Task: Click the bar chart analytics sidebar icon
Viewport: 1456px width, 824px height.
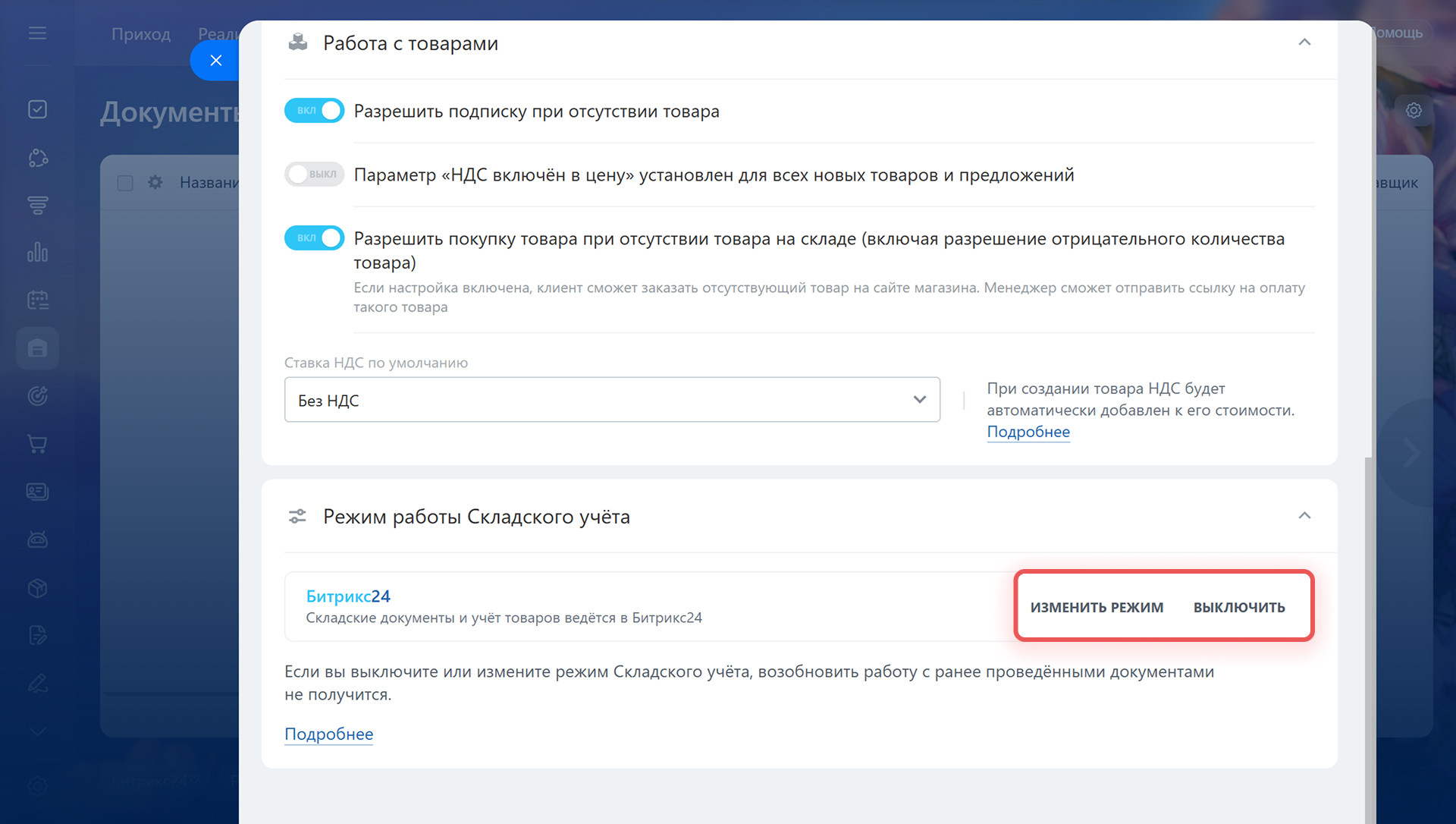Action: tap(37, 252)
